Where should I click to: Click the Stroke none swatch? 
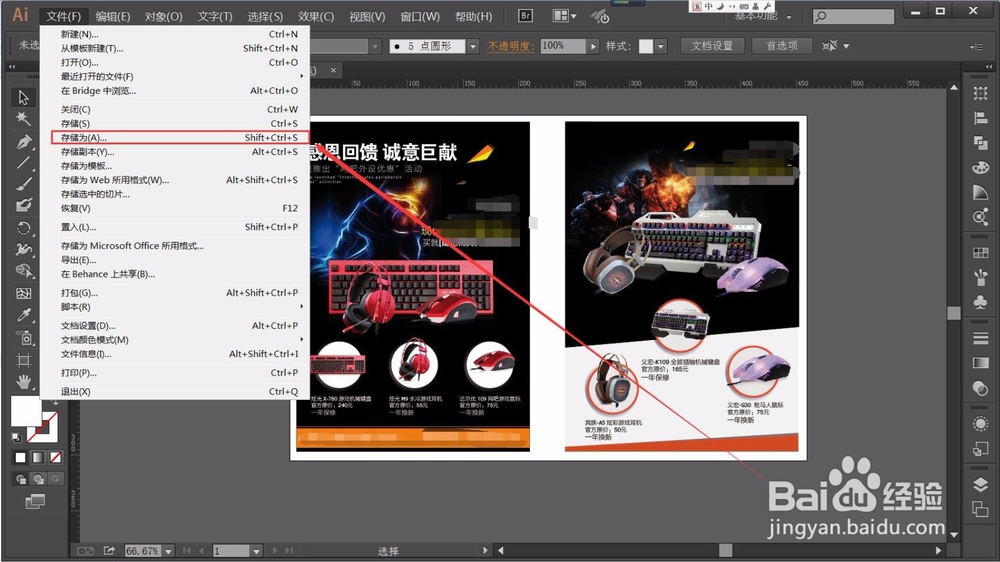coord(44,427)
